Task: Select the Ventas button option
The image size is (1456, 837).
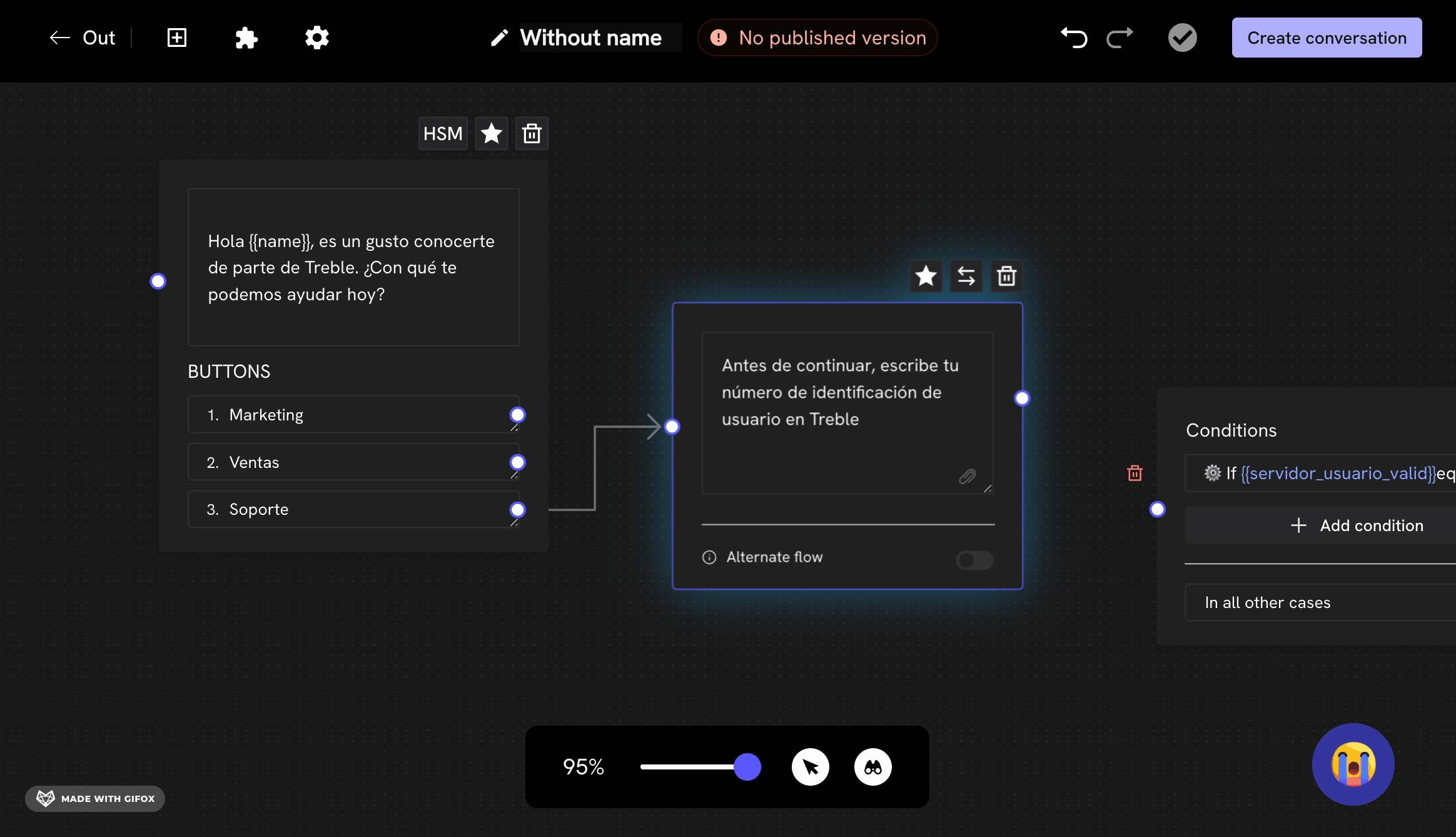Action: 353,462
